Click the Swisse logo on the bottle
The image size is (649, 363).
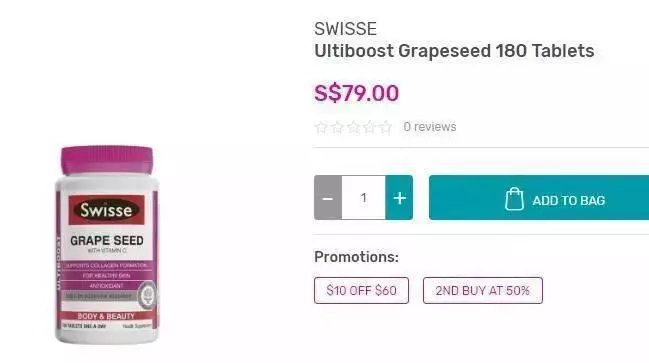pyautogui.click(x=106, y=210)
